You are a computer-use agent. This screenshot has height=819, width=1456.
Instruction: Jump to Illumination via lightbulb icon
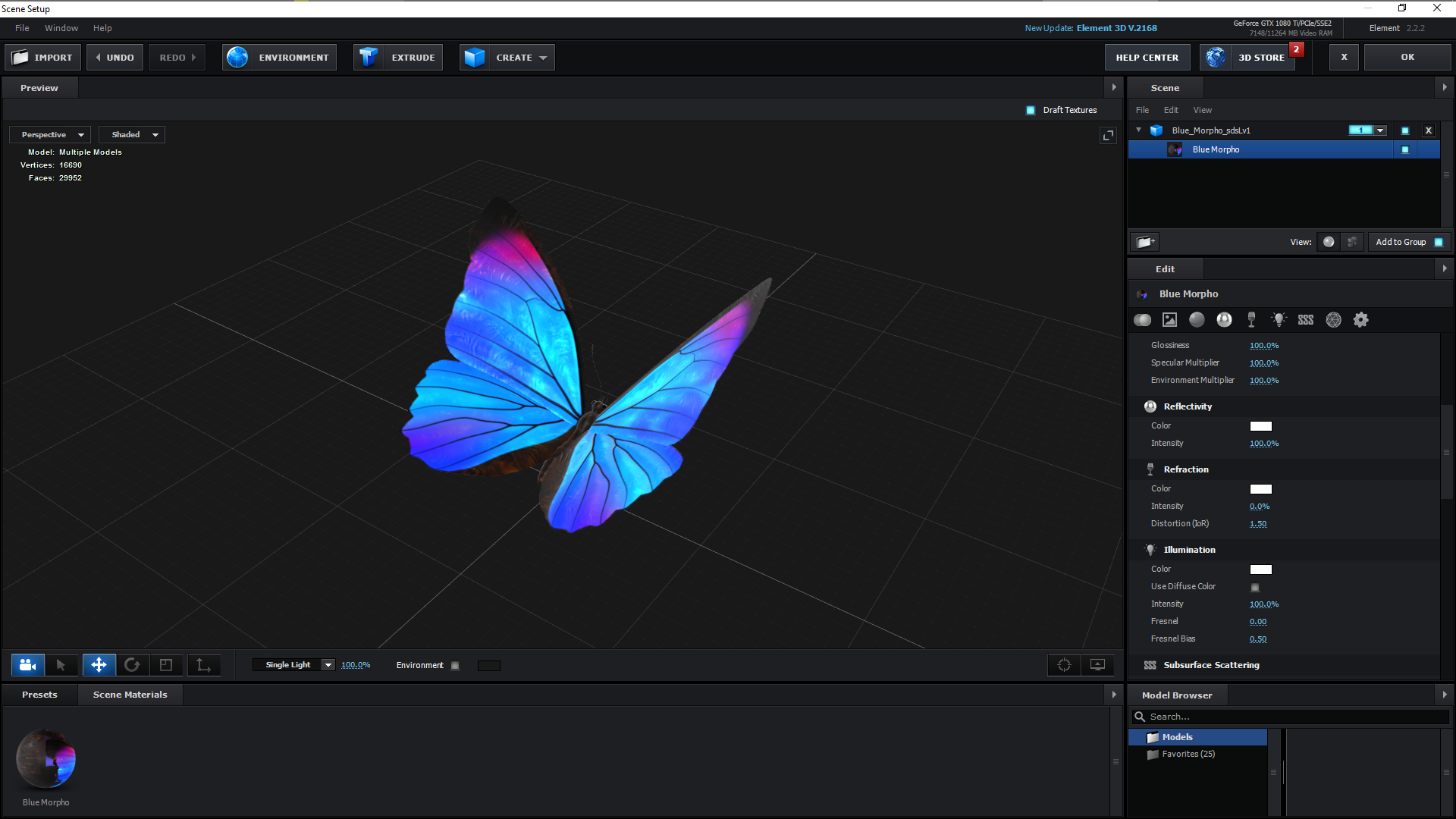[x=1279, y=320]
